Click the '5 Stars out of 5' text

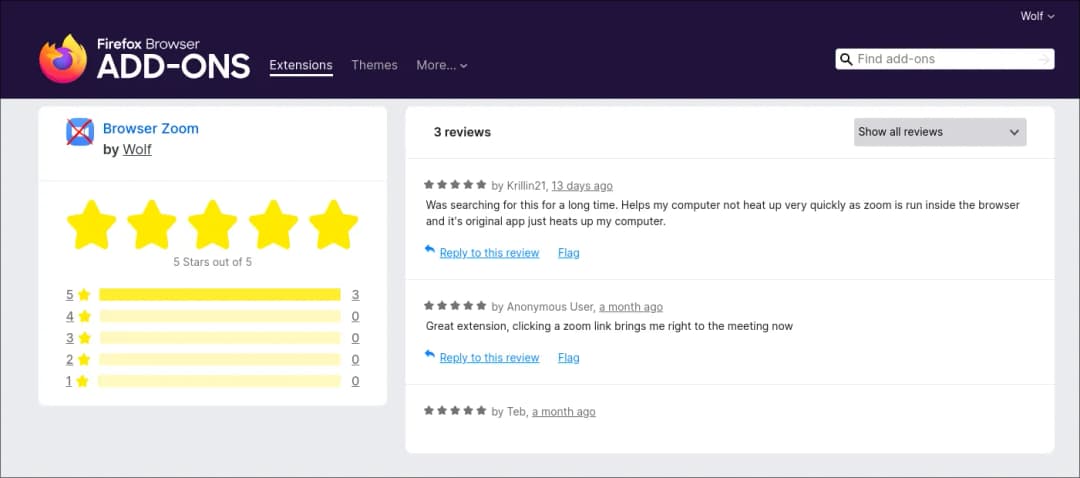point(212,262)
